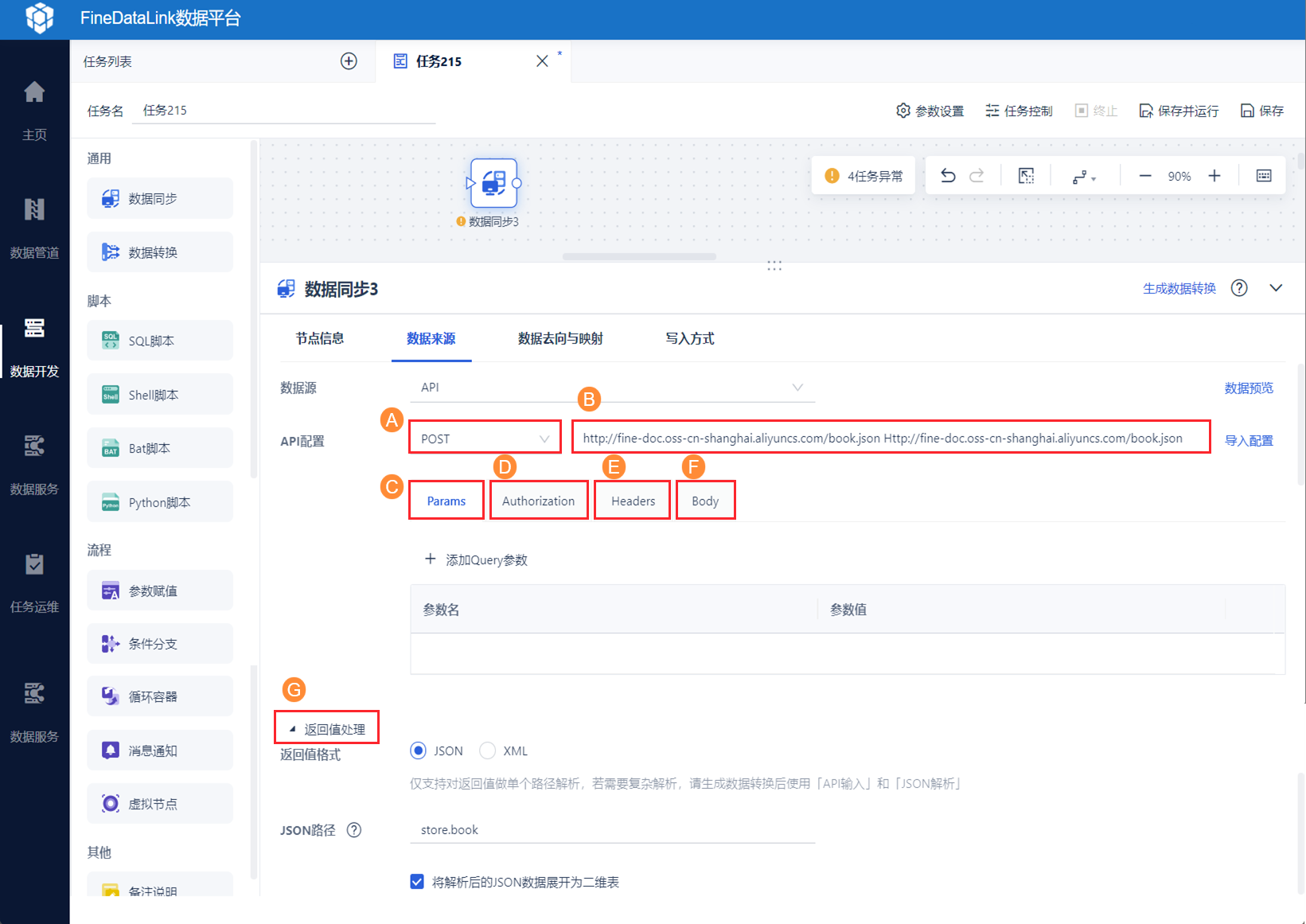Click the FineDataLink logo icon
Viewport: 1306px width, 924px height.
tap(39, 18)
